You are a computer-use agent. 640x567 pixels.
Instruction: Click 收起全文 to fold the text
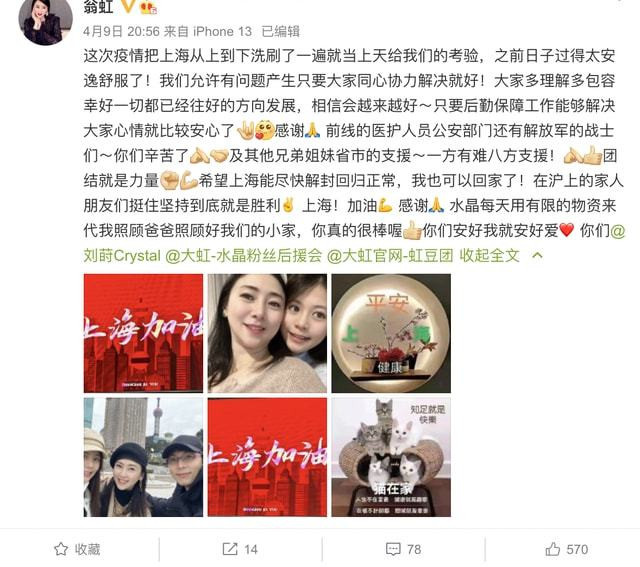pos(489,256)
